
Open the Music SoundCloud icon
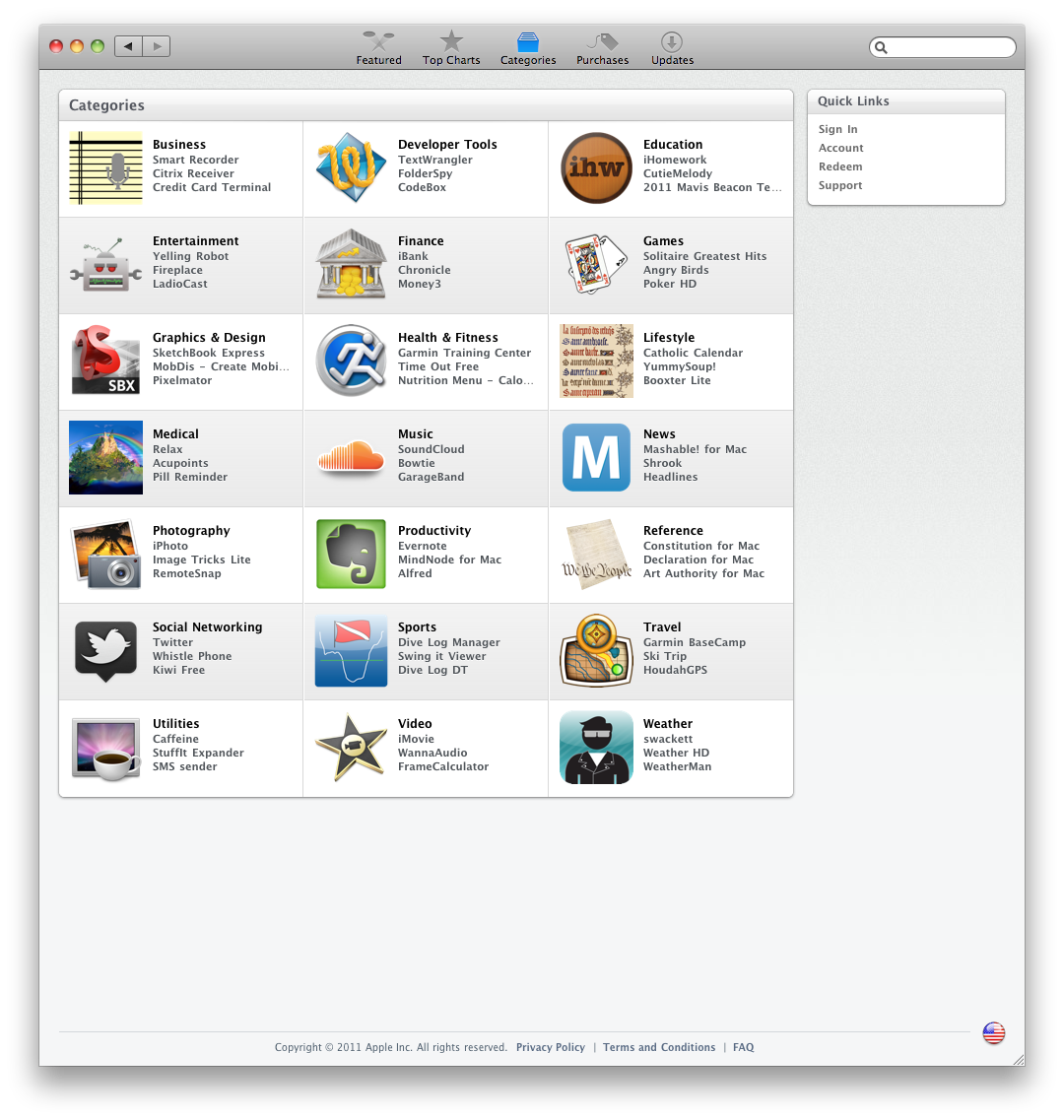click(x=351, y=458)
